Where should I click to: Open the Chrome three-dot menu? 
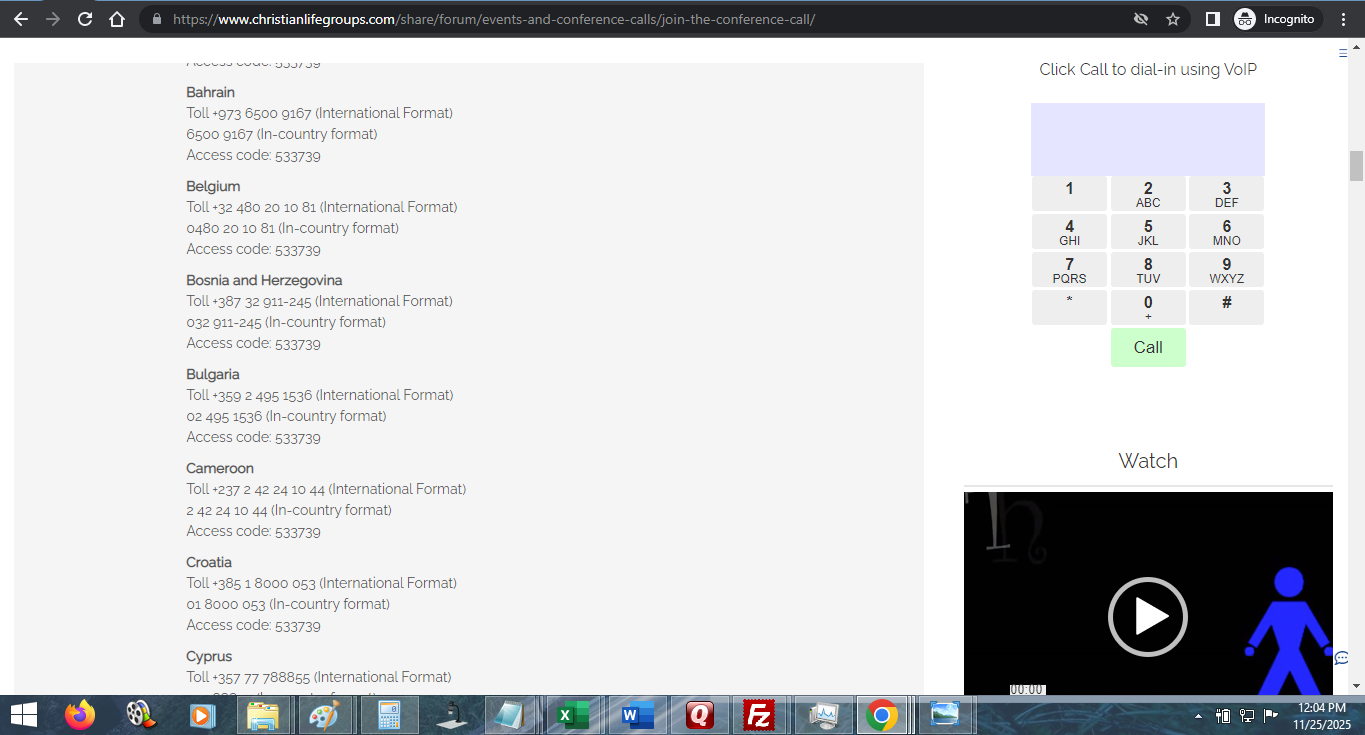(1342, 19)
